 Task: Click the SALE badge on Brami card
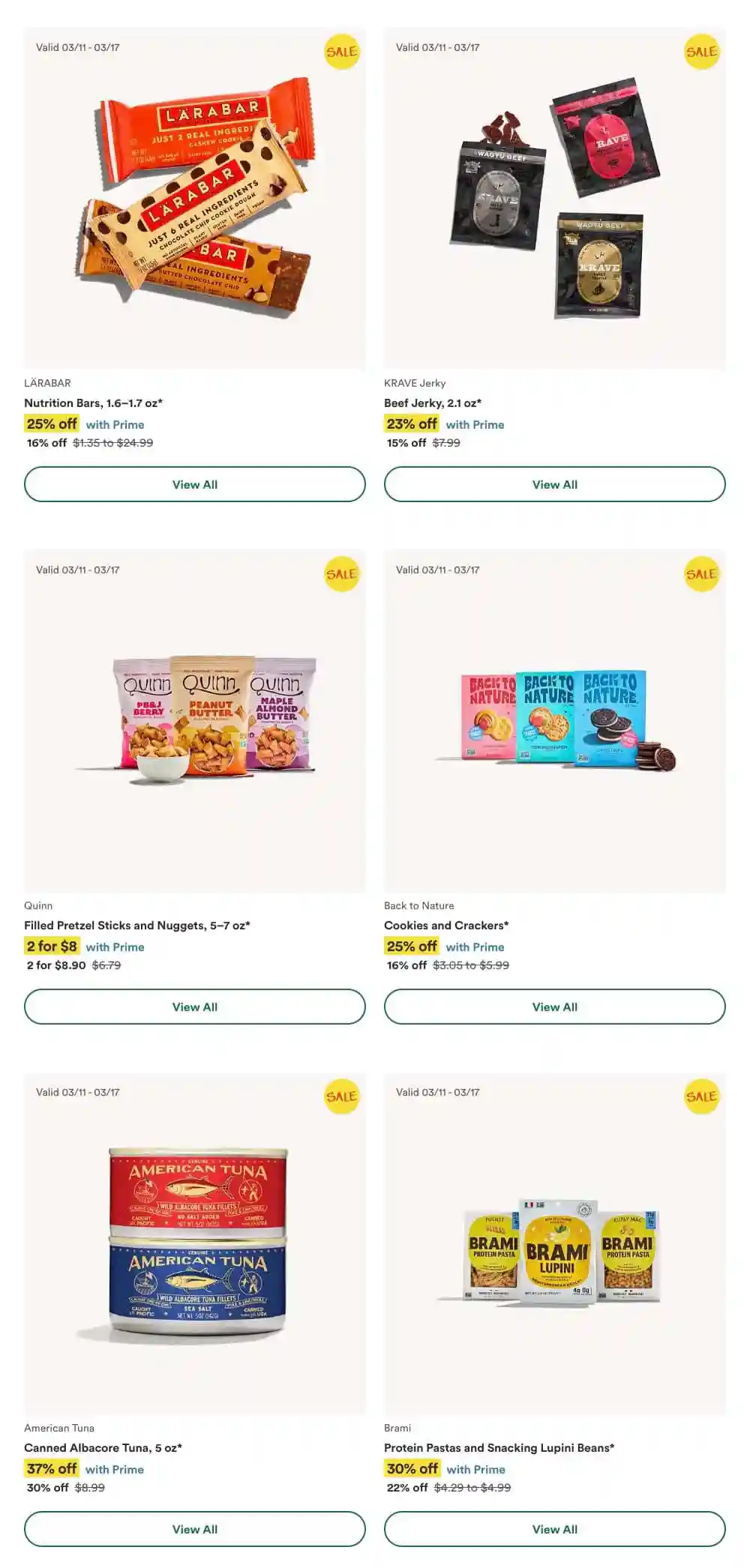(701, 1097)
